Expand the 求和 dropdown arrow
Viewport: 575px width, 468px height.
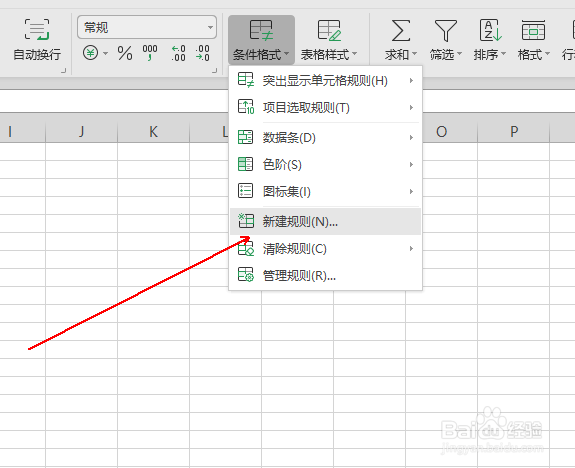[414, 54]
